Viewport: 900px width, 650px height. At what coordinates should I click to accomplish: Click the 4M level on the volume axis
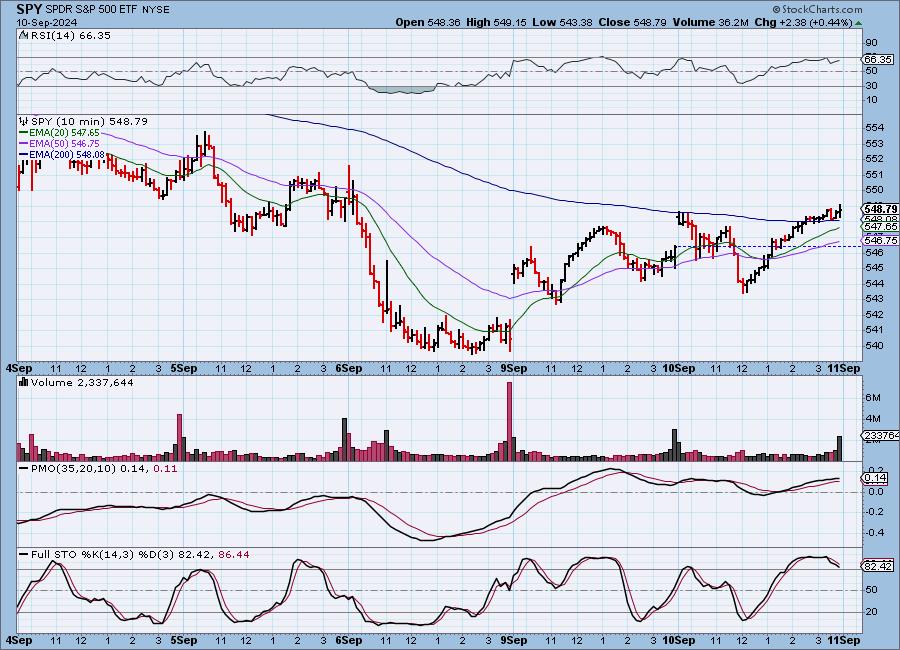(x=873, y=419)
